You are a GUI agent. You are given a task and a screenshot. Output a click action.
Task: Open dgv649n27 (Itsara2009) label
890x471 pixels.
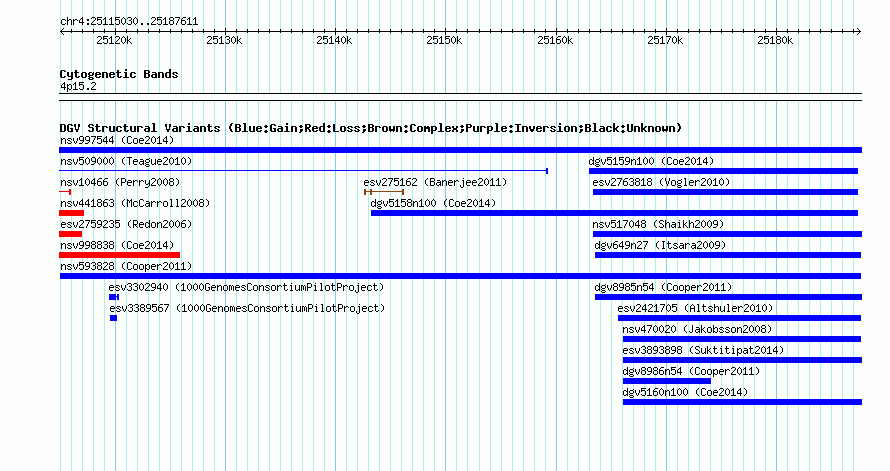660,245
